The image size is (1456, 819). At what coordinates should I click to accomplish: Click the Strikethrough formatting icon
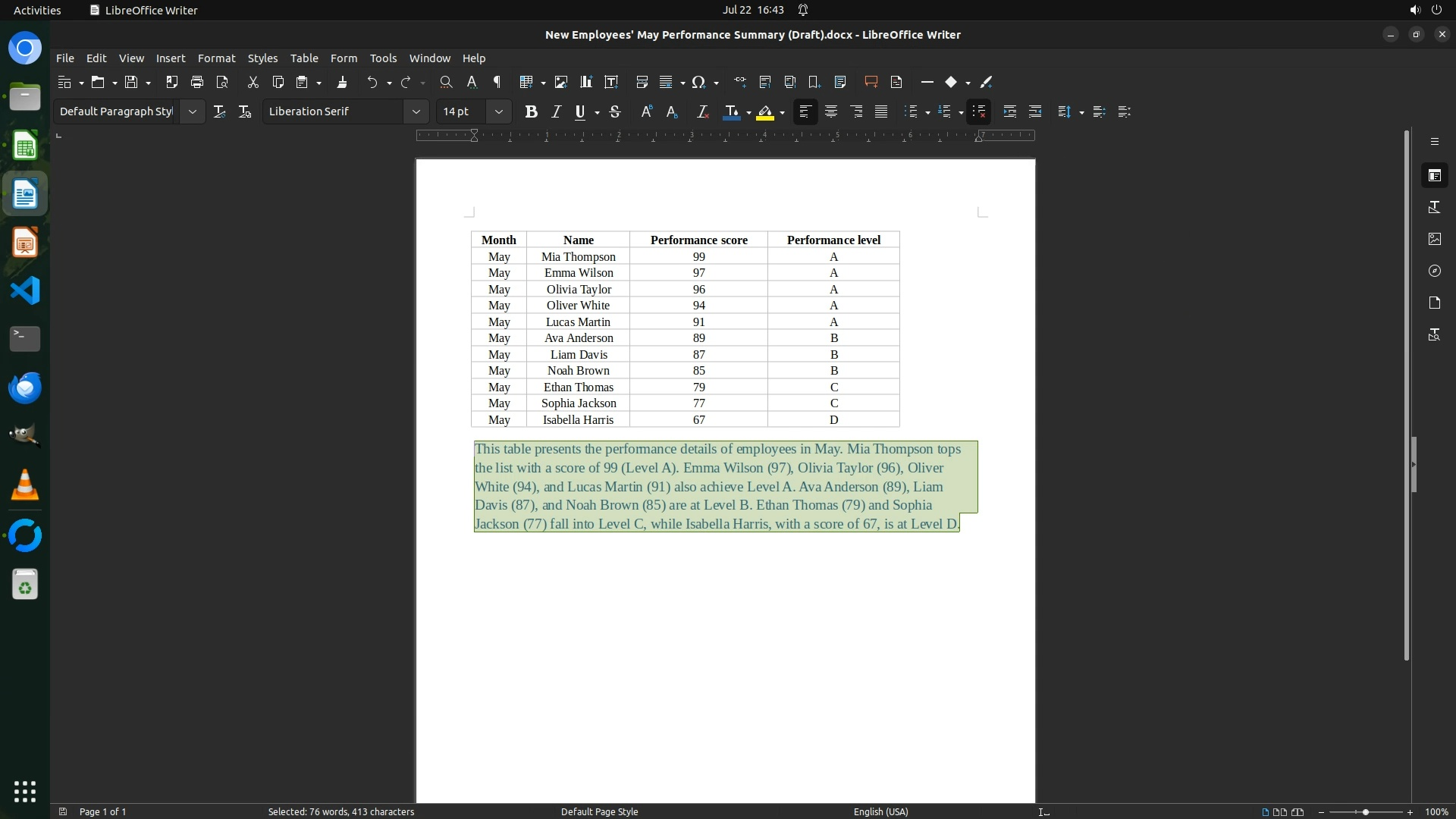coord(615,111)
